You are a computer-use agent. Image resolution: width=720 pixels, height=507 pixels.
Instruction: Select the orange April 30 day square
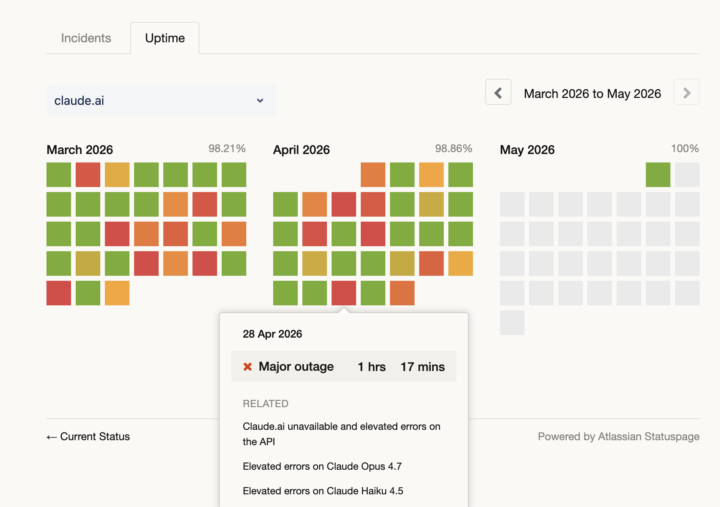point(402,293)
